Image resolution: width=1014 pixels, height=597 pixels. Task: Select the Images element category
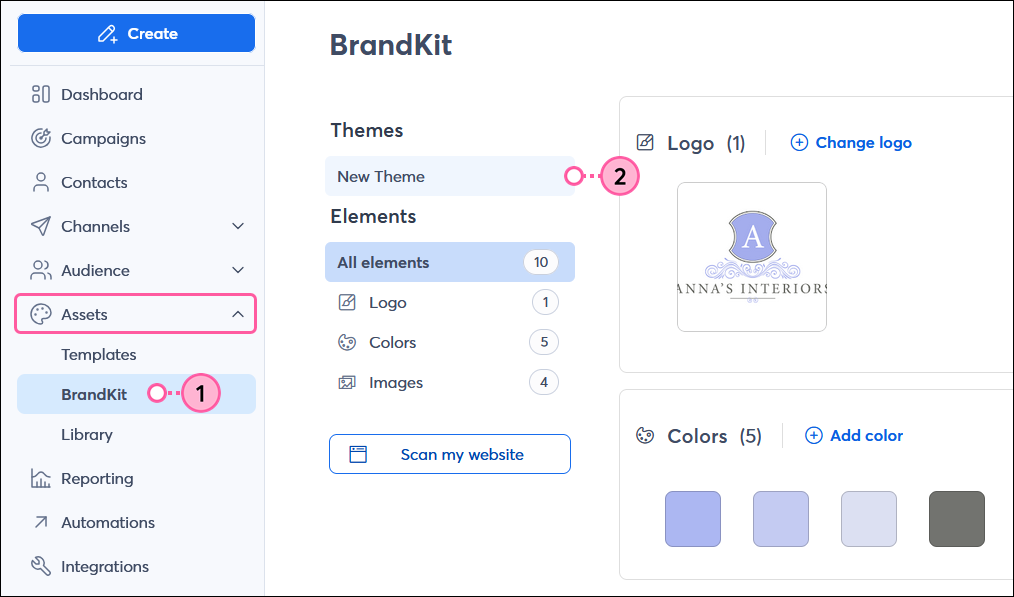395,382
